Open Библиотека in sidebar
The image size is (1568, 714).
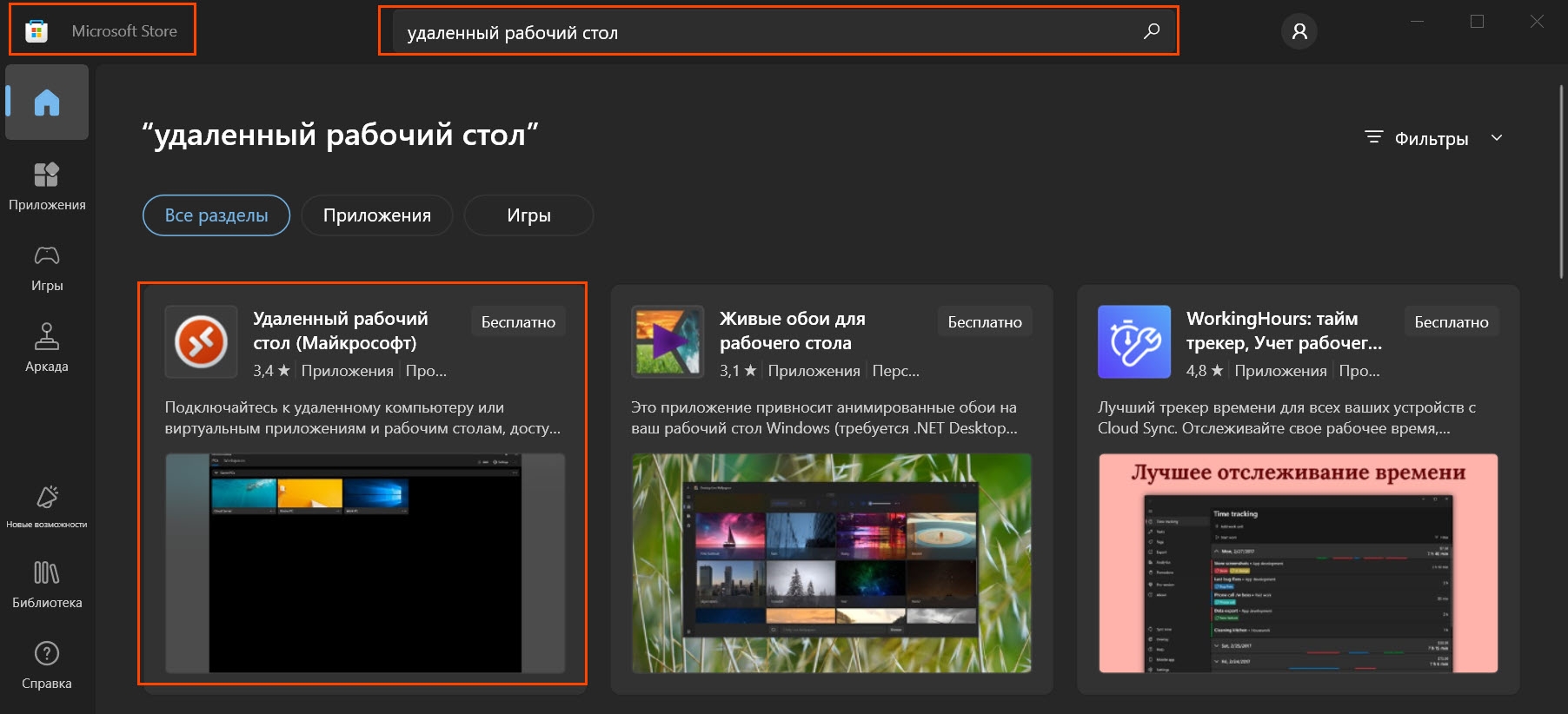click(47, 584)
